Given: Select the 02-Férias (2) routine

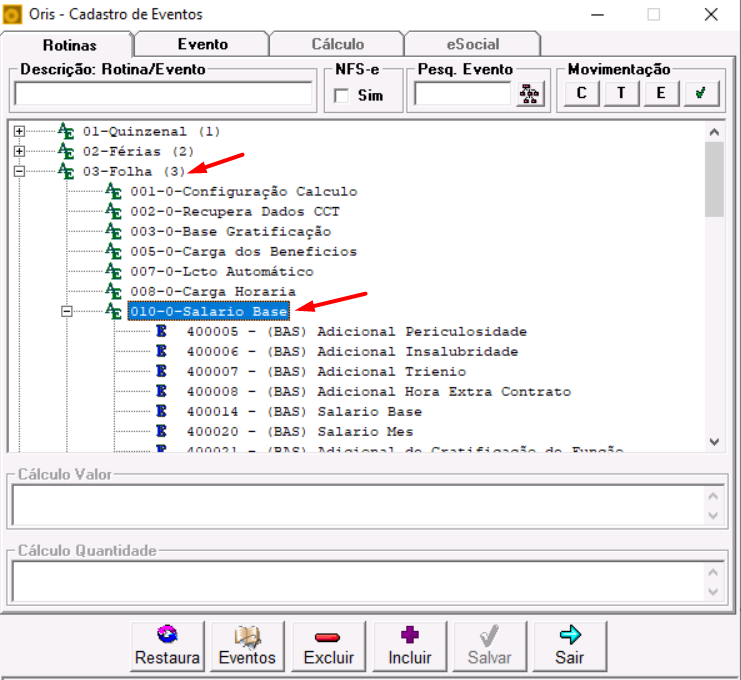Looking at the screenshot, I should (138, 151).
